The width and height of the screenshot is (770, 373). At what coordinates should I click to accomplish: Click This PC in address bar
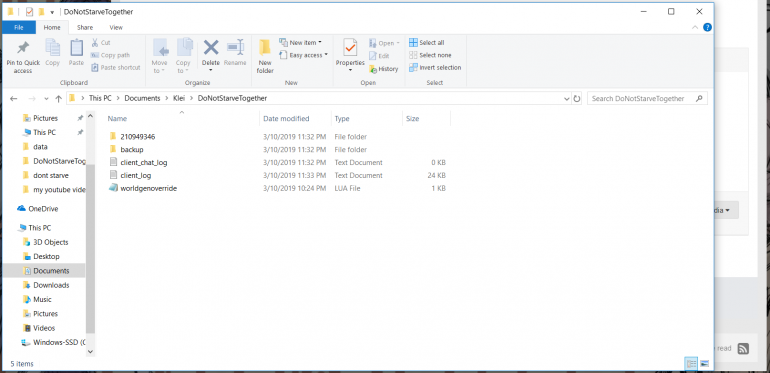point(100,98)
